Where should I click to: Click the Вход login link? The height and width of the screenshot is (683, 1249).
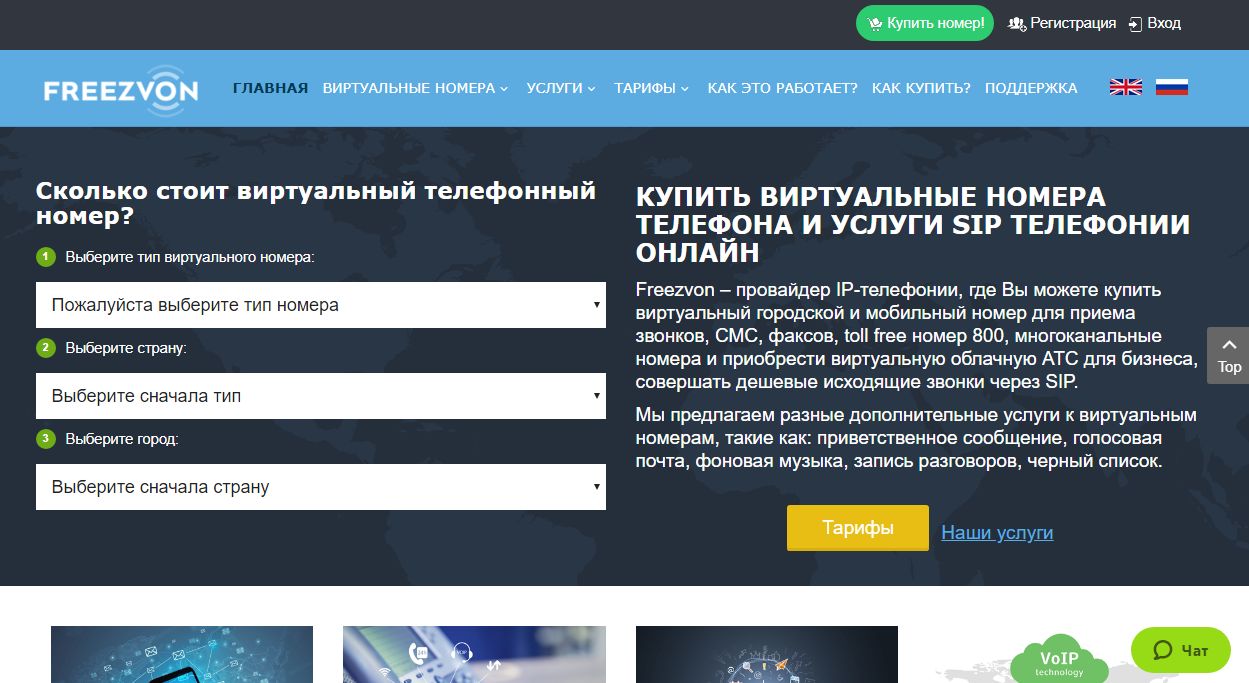point(1155,23)
